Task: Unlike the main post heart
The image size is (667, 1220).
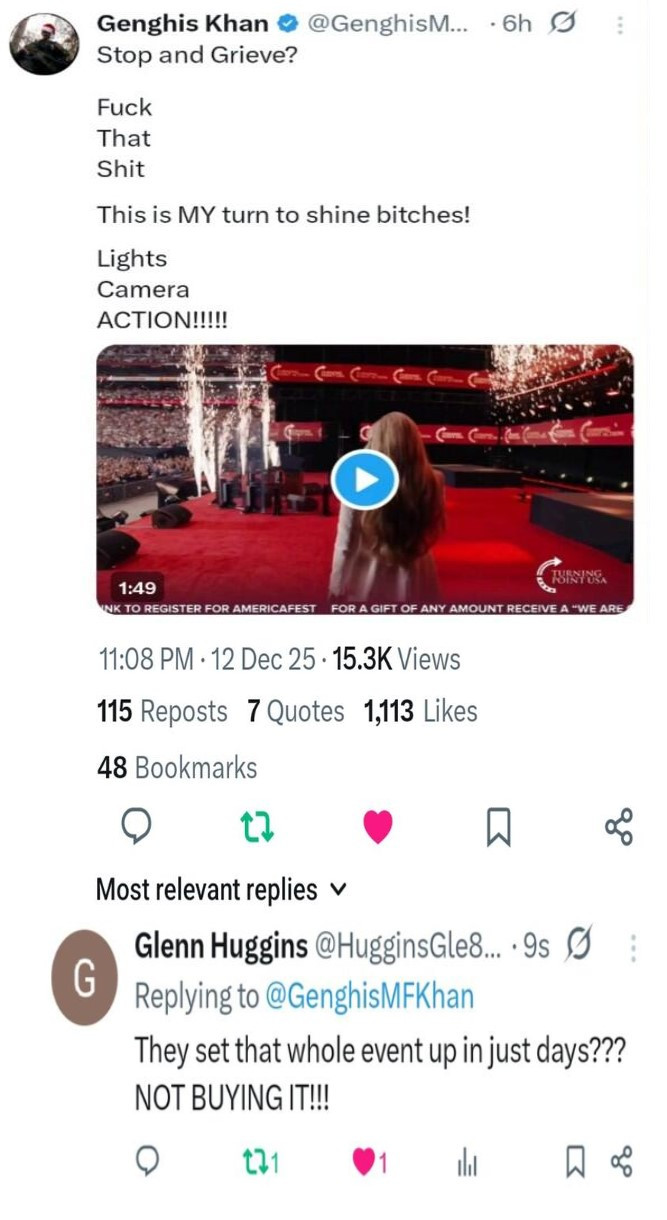Action: tap(377, 826)
